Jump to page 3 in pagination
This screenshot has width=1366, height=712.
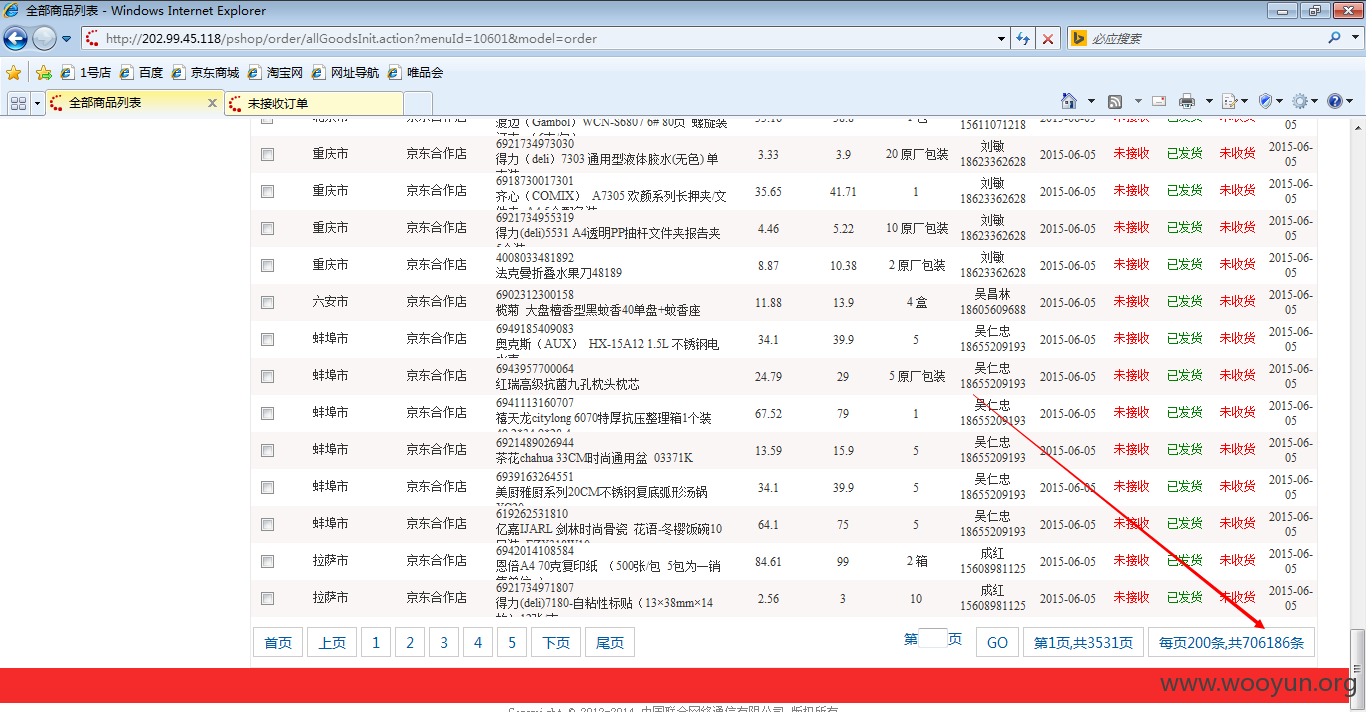tap(444, 643)
